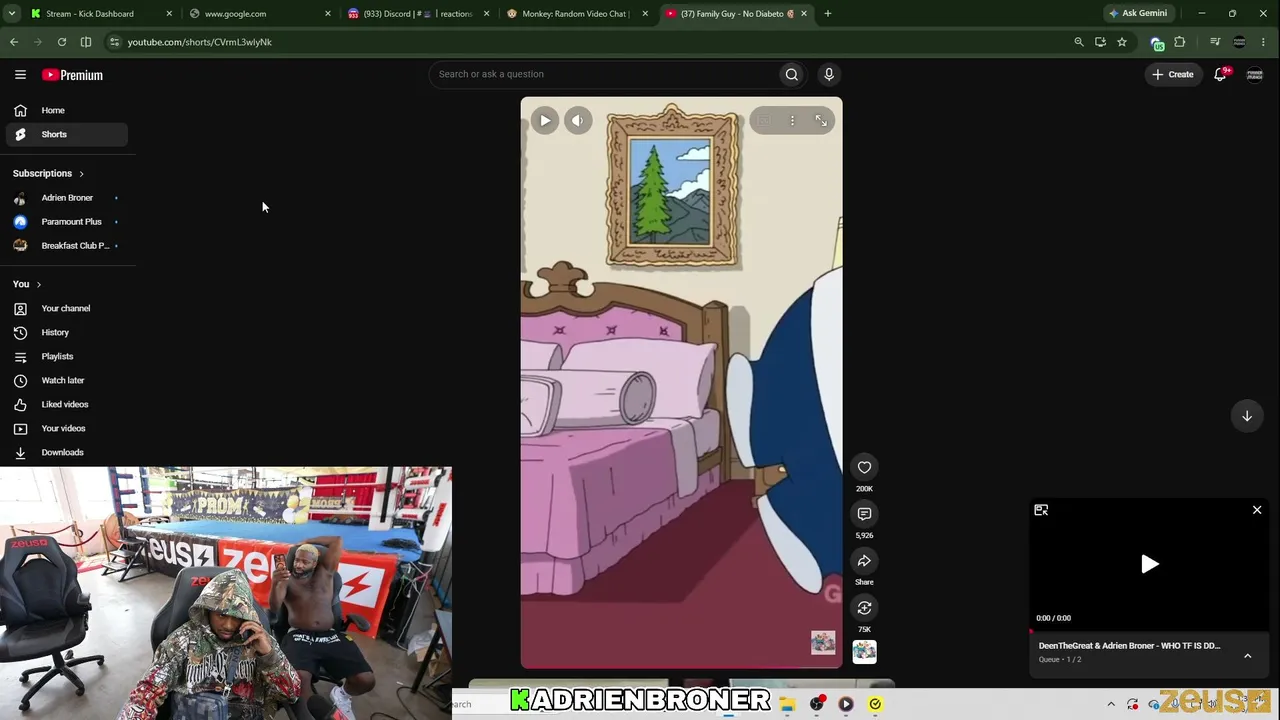This screenshot has width=1280, height=720.
Task: Like the Short with the heart
Action: (x=864, y=467)
